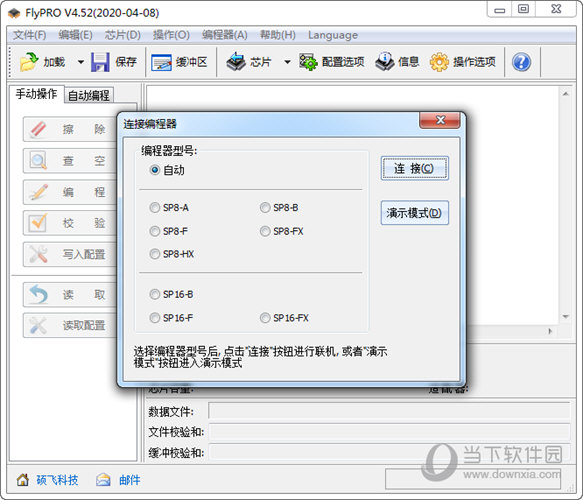
Task: Click the horizontal scroll right arrow
Action: click(550, 331)
